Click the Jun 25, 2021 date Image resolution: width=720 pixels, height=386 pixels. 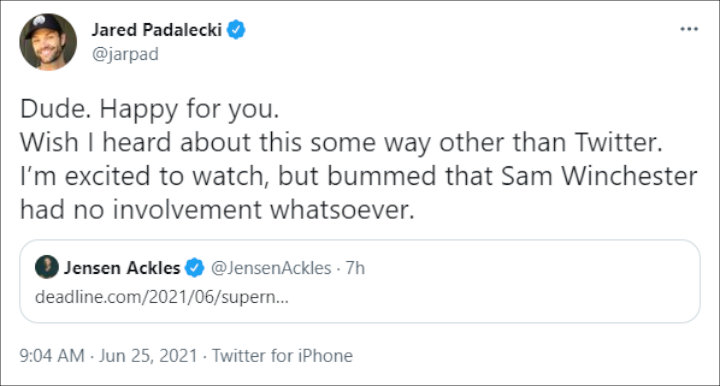[x=148, y=356]
